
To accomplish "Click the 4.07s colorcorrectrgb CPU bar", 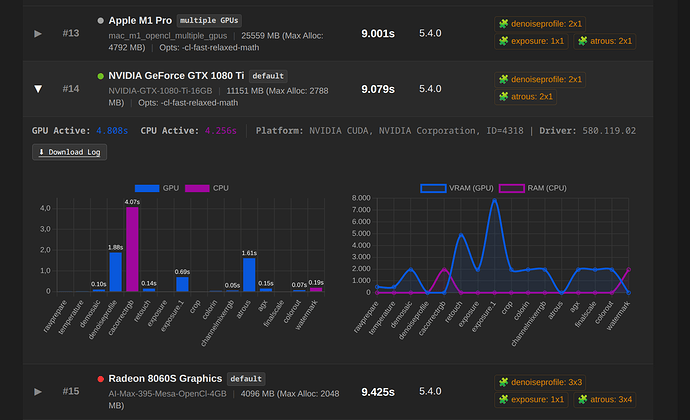I will [132, 249].
